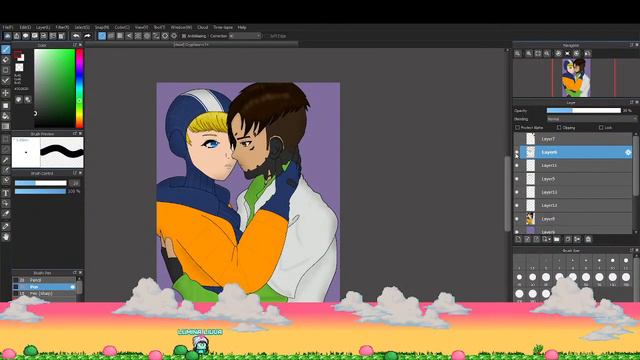Select the Eraser tool
The height and width of the screenshot is (360, 640).
pyautogui.click(x=6, y=60)
